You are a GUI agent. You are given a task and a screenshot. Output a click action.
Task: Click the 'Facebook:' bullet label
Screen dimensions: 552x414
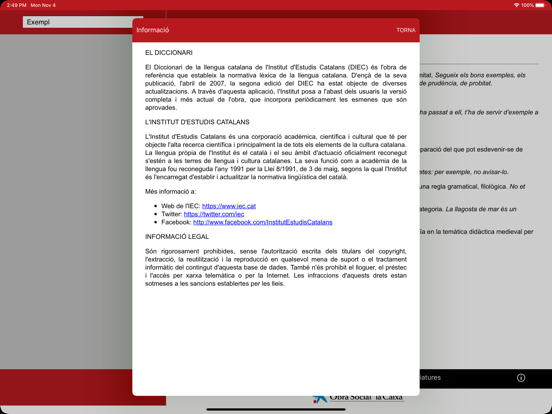pos(176,222)
